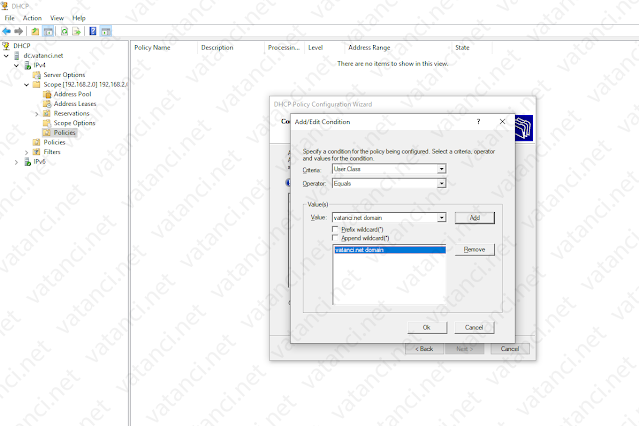Image resolution: width=639 pixels, height=426 pixels.
Task: Select 'vatanci.net domain' entry in values list
Action: 390,250
